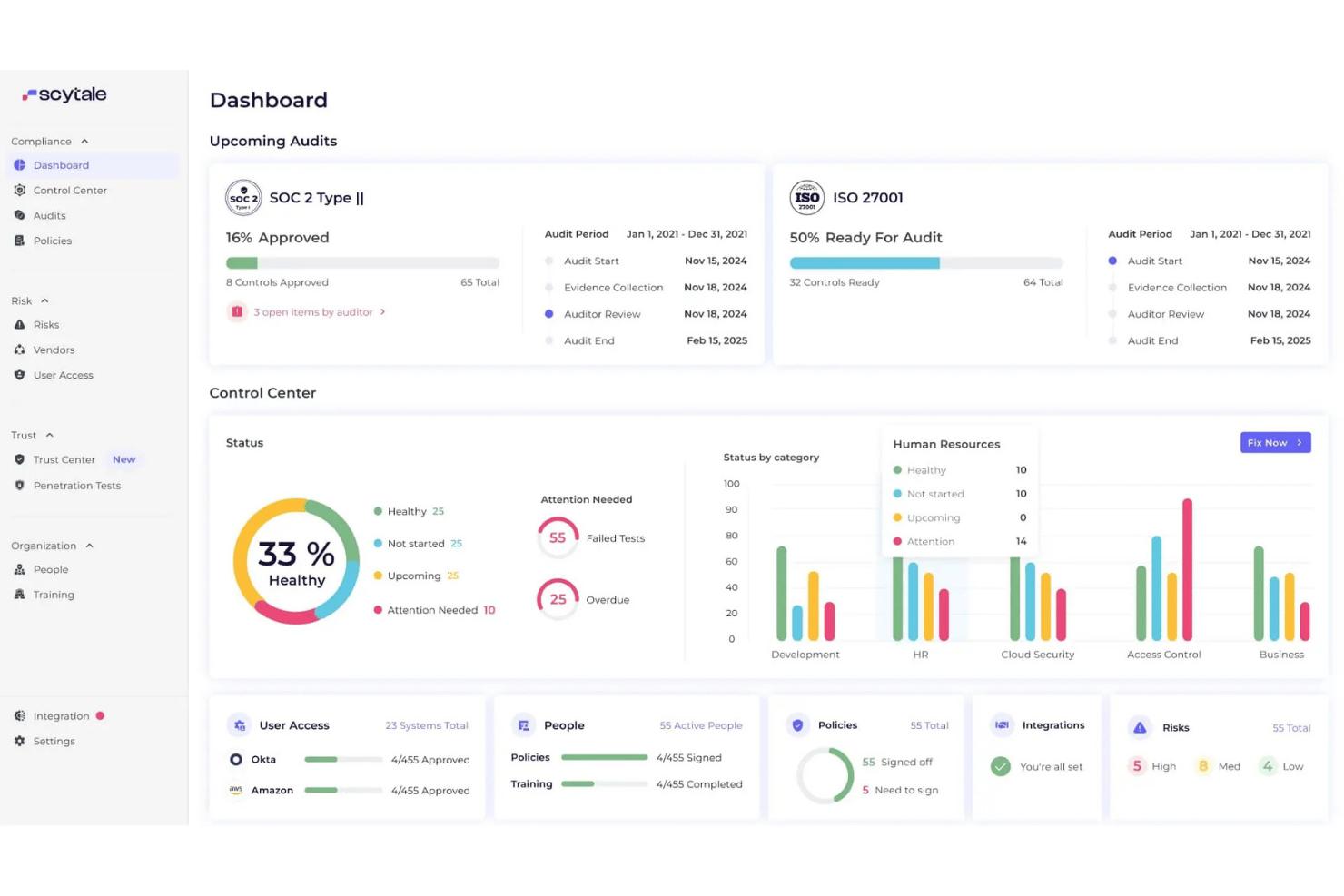The height and width of the screenshot is (896, 1344).
Task: Click the User Access shield icon in sidebar
Action: point(20,375)
